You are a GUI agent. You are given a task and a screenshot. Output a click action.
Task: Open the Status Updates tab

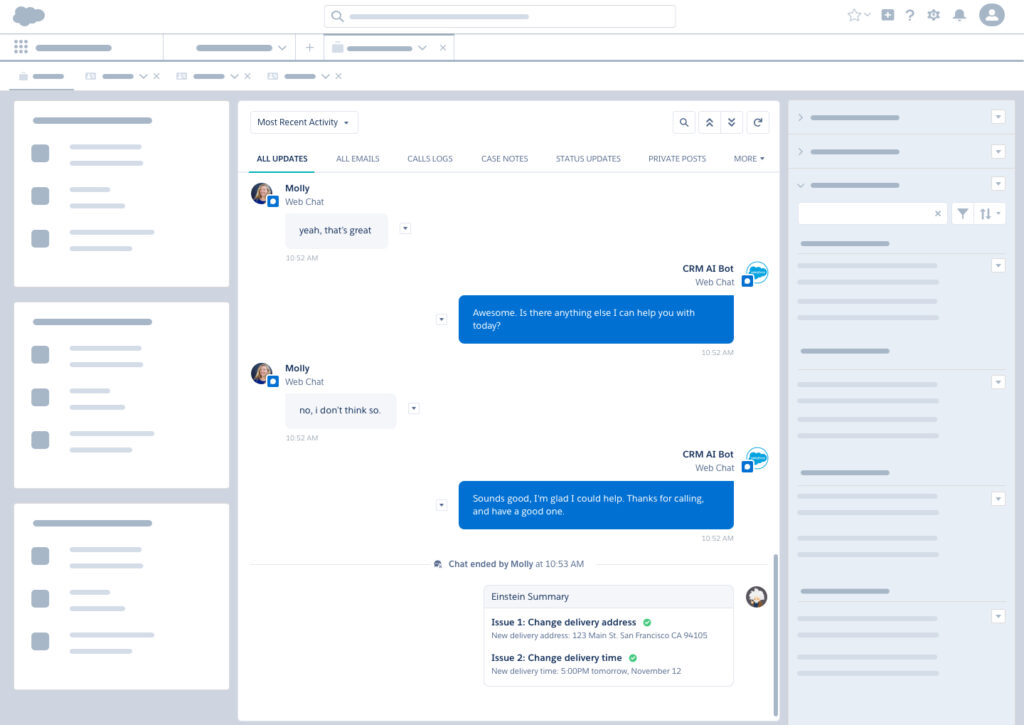[588, 159]
